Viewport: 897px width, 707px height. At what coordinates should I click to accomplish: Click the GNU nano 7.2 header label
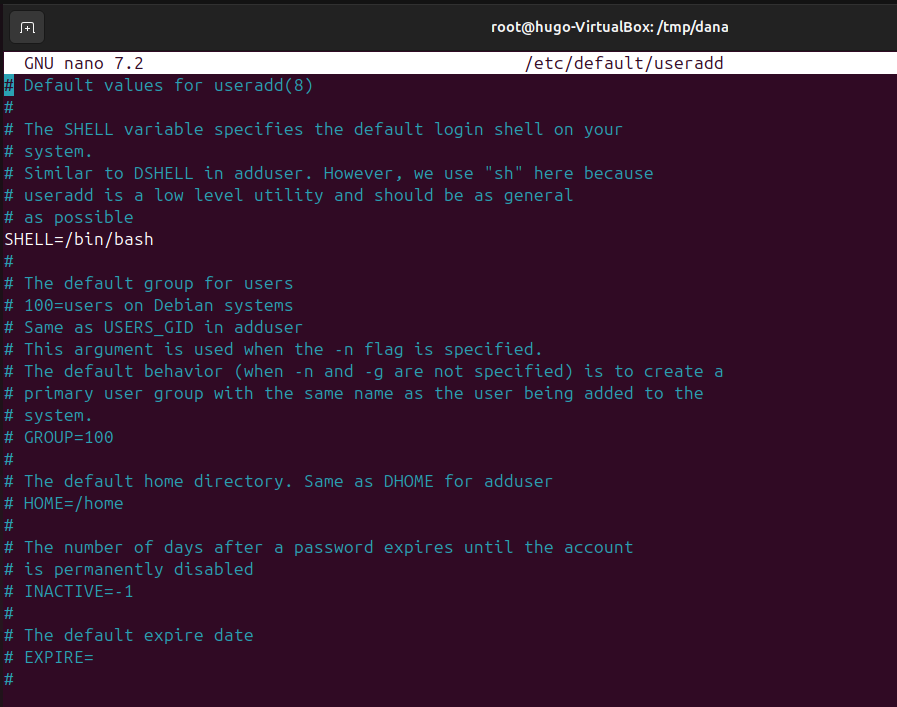[84, 63]
